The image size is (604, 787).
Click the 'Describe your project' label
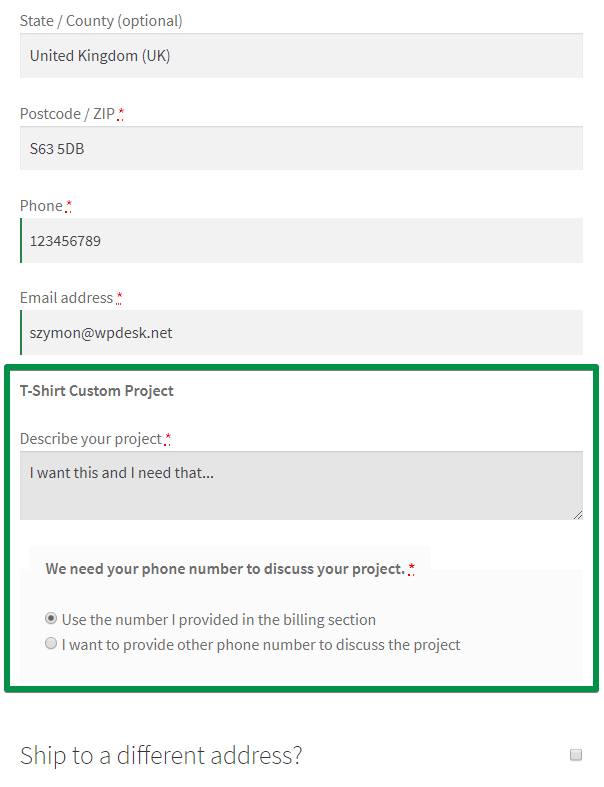(90, 438)
